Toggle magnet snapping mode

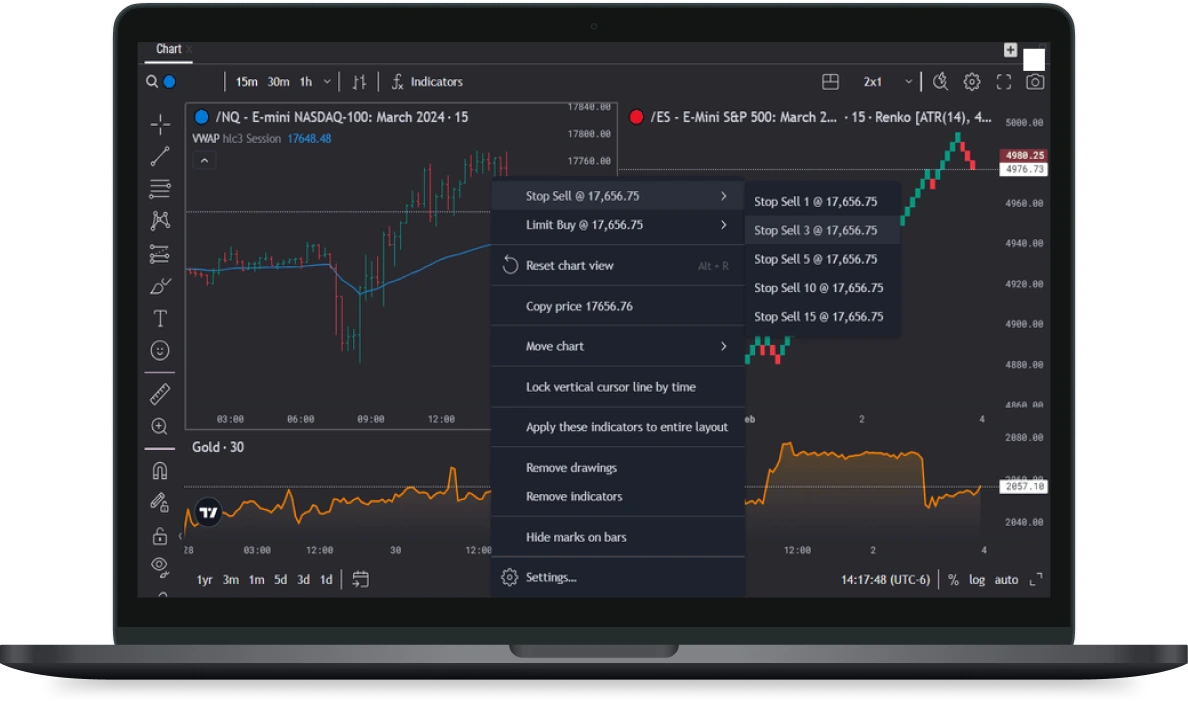coord(159,470)
